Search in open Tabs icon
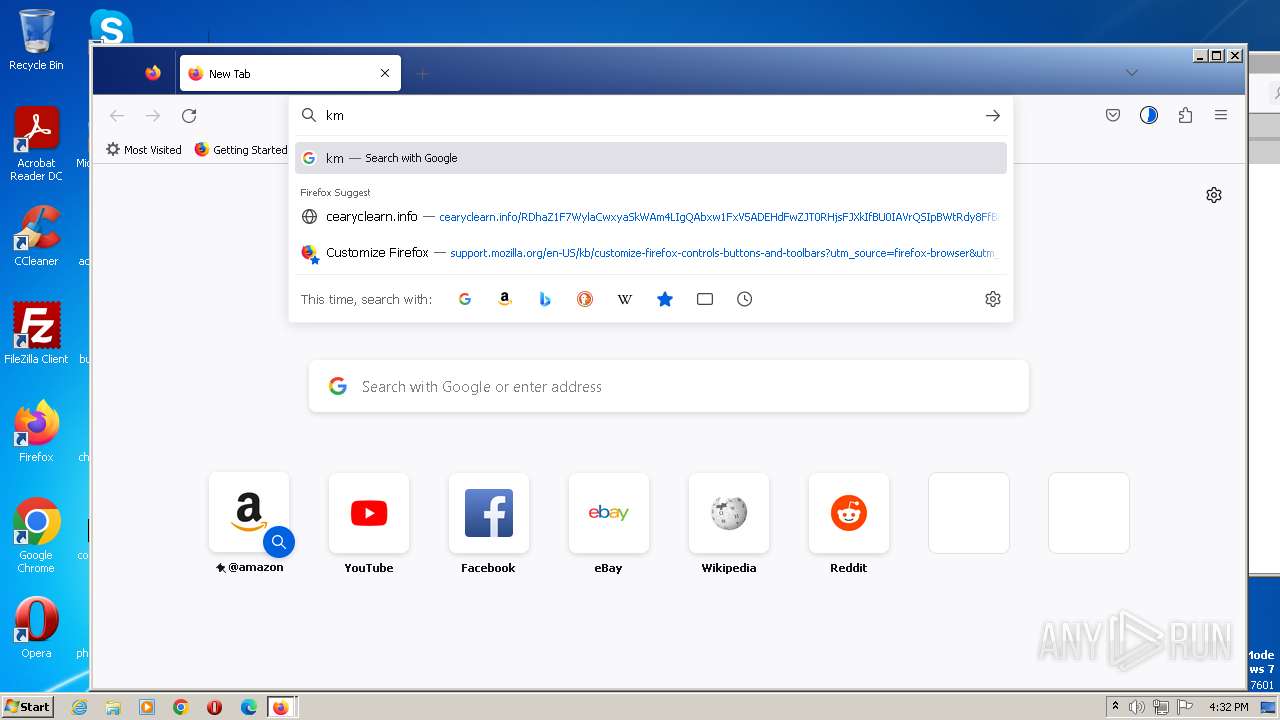This screenshot has height=720, width=1280. pyautogui.click(x=705, y=299)
